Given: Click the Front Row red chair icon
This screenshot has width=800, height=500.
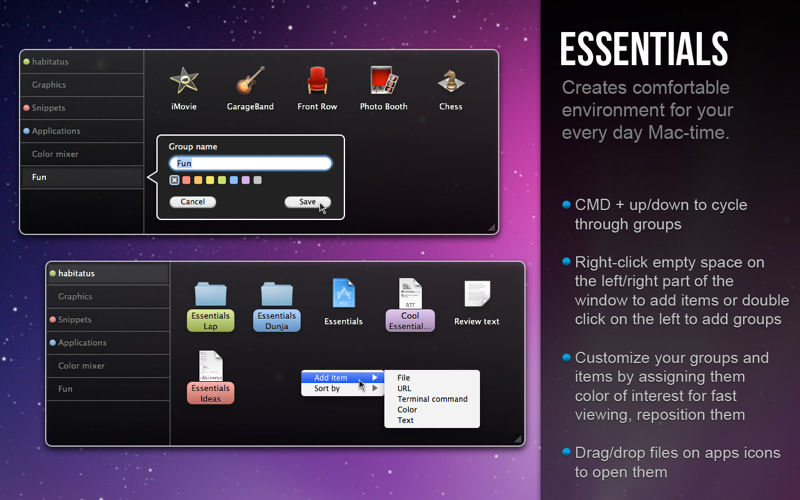Looking at the screenshot, I should 317,82.
